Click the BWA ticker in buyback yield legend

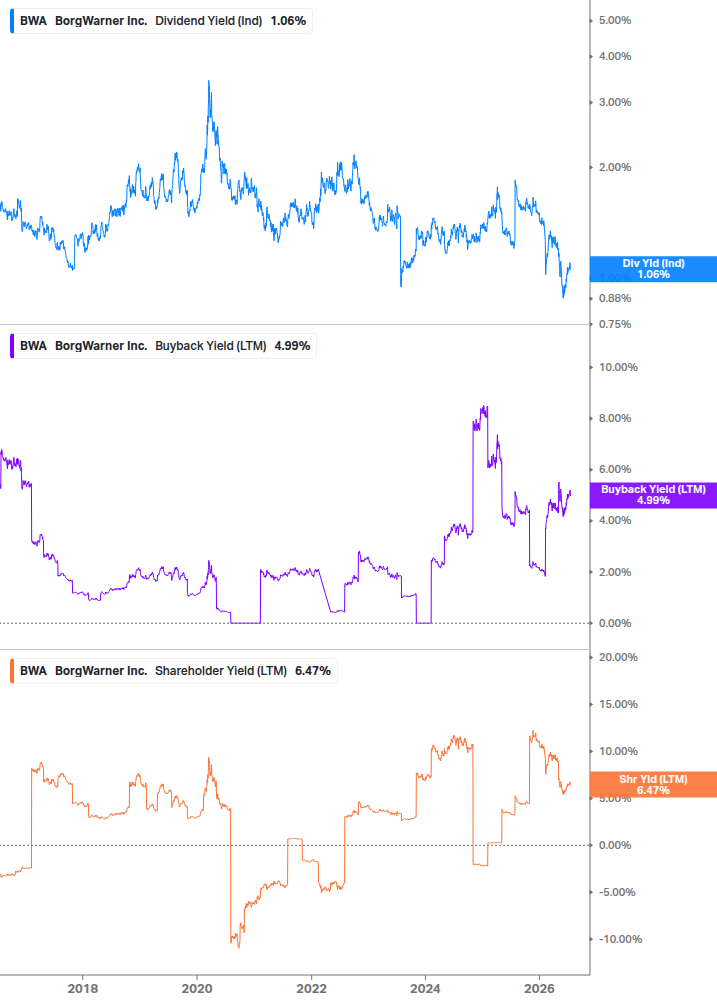coord(33,345)
